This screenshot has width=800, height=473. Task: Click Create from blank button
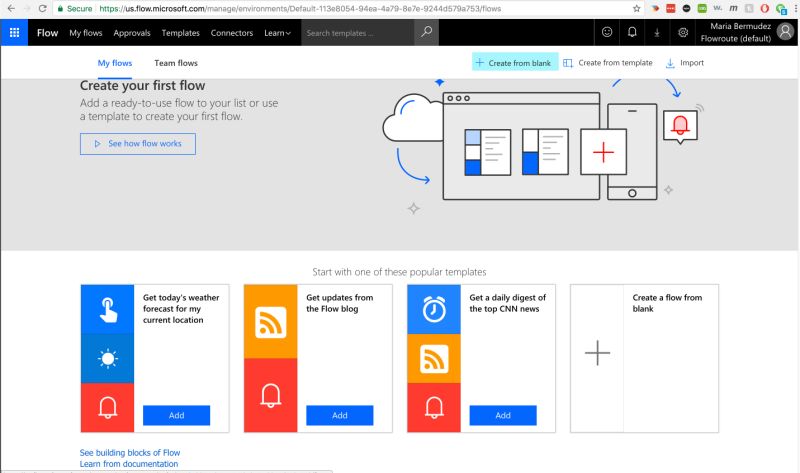click(515, 63)
